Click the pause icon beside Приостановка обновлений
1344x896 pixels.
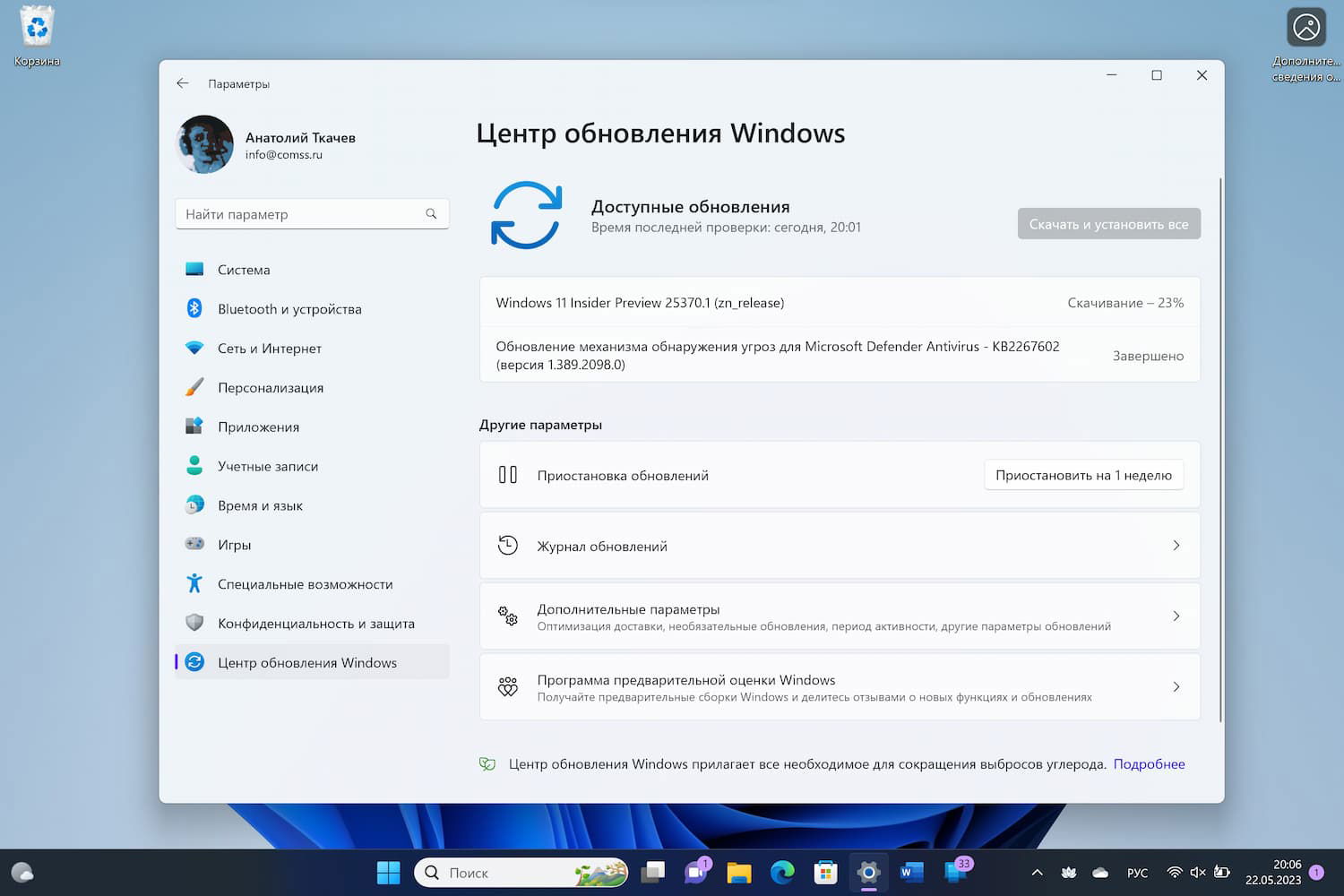[507, 475]
